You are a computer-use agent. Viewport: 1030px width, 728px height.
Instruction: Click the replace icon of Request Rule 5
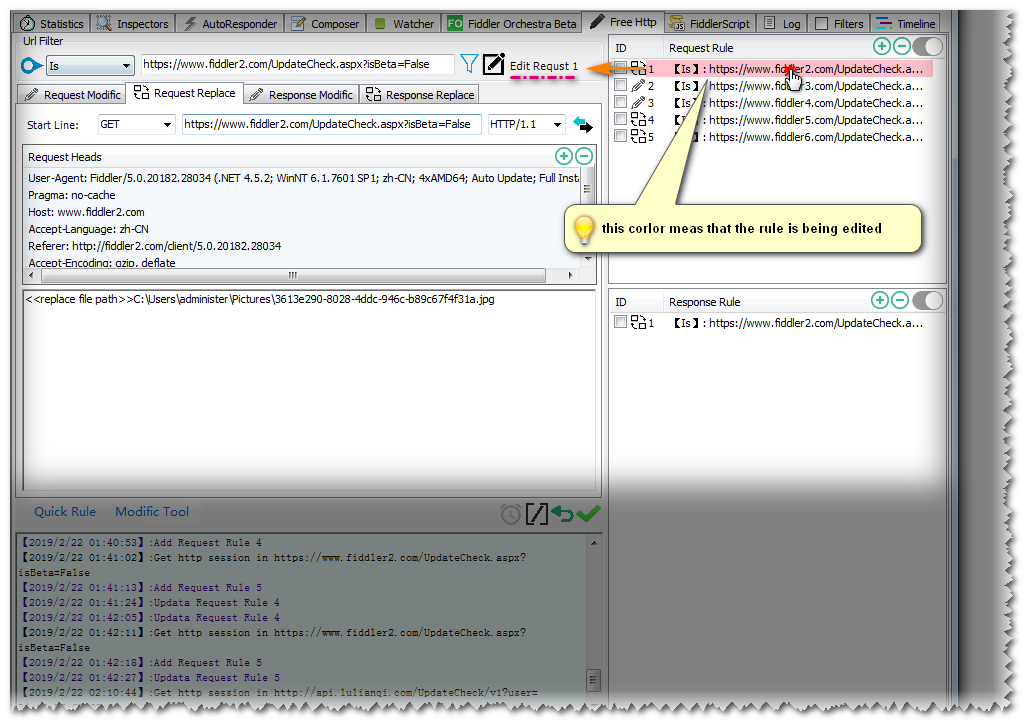pyautogui.click(x=638, y=137)
